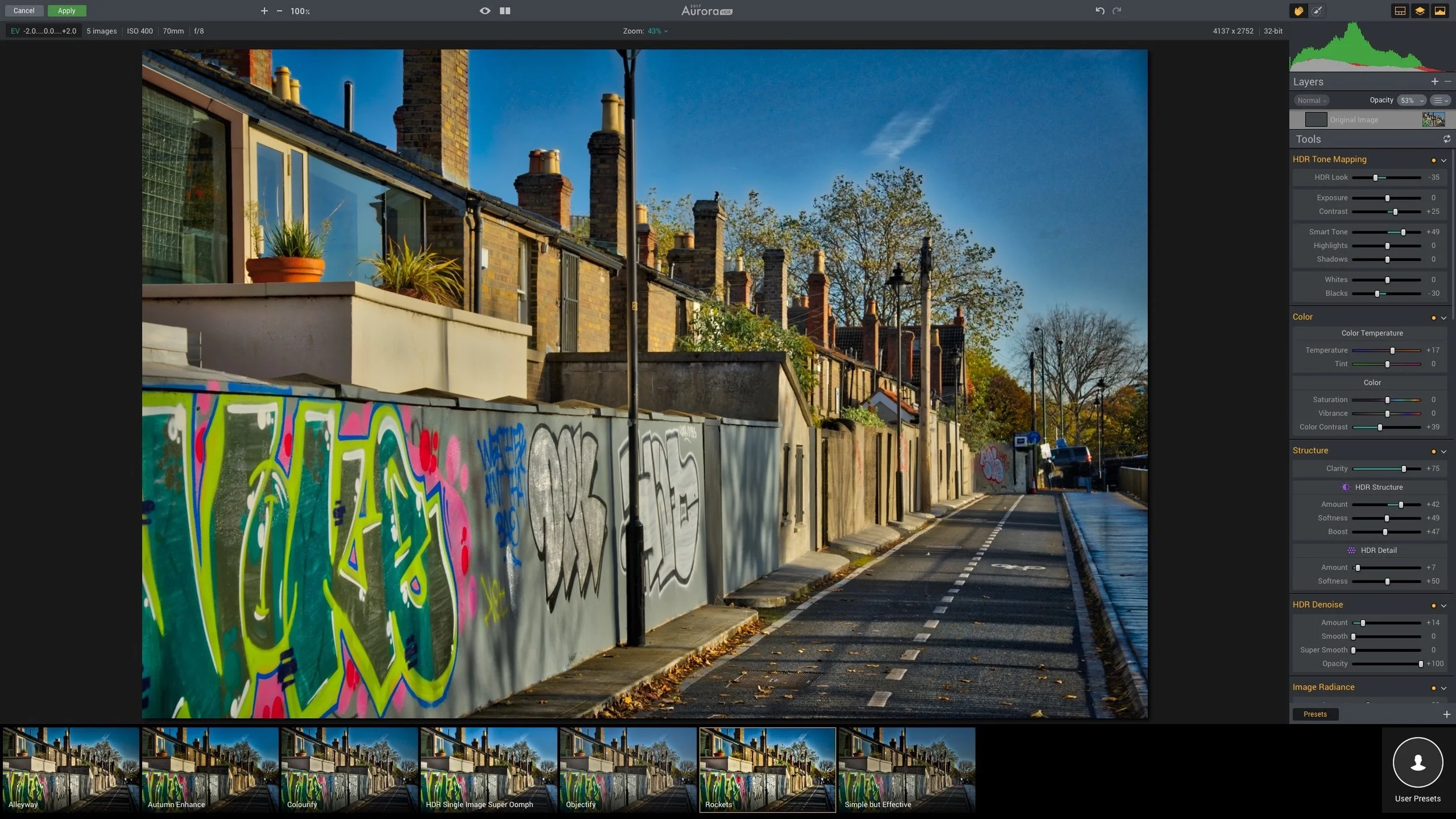Toggle the compare split view button
Screen dimensions: 1456x819
click(505, 10)
